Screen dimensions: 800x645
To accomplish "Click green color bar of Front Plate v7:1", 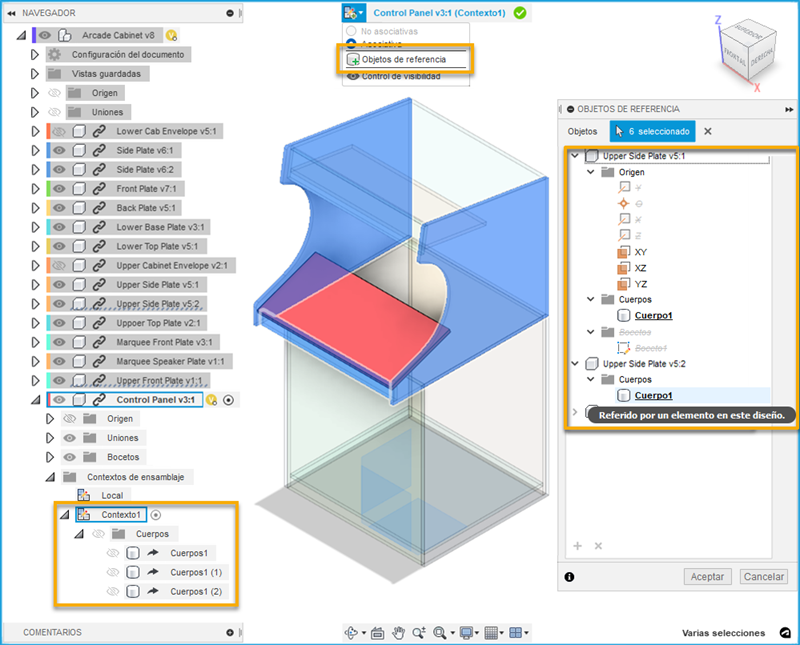I will [48, 189].
